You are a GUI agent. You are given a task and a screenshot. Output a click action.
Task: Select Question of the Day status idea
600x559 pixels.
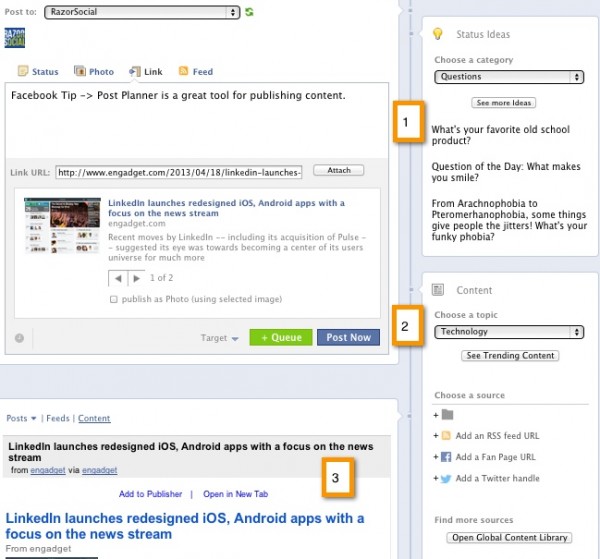click(x=506, y=172)
